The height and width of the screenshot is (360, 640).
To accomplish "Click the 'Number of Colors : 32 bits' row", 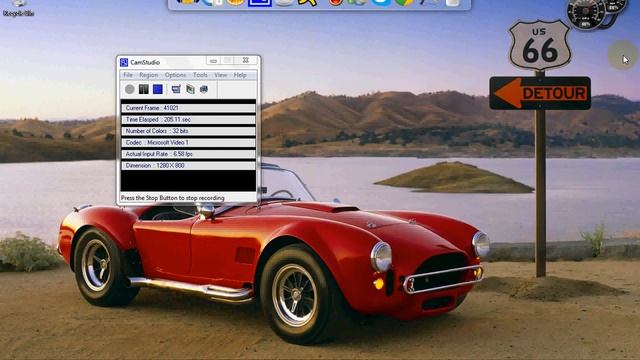I will tap(188, 131).
